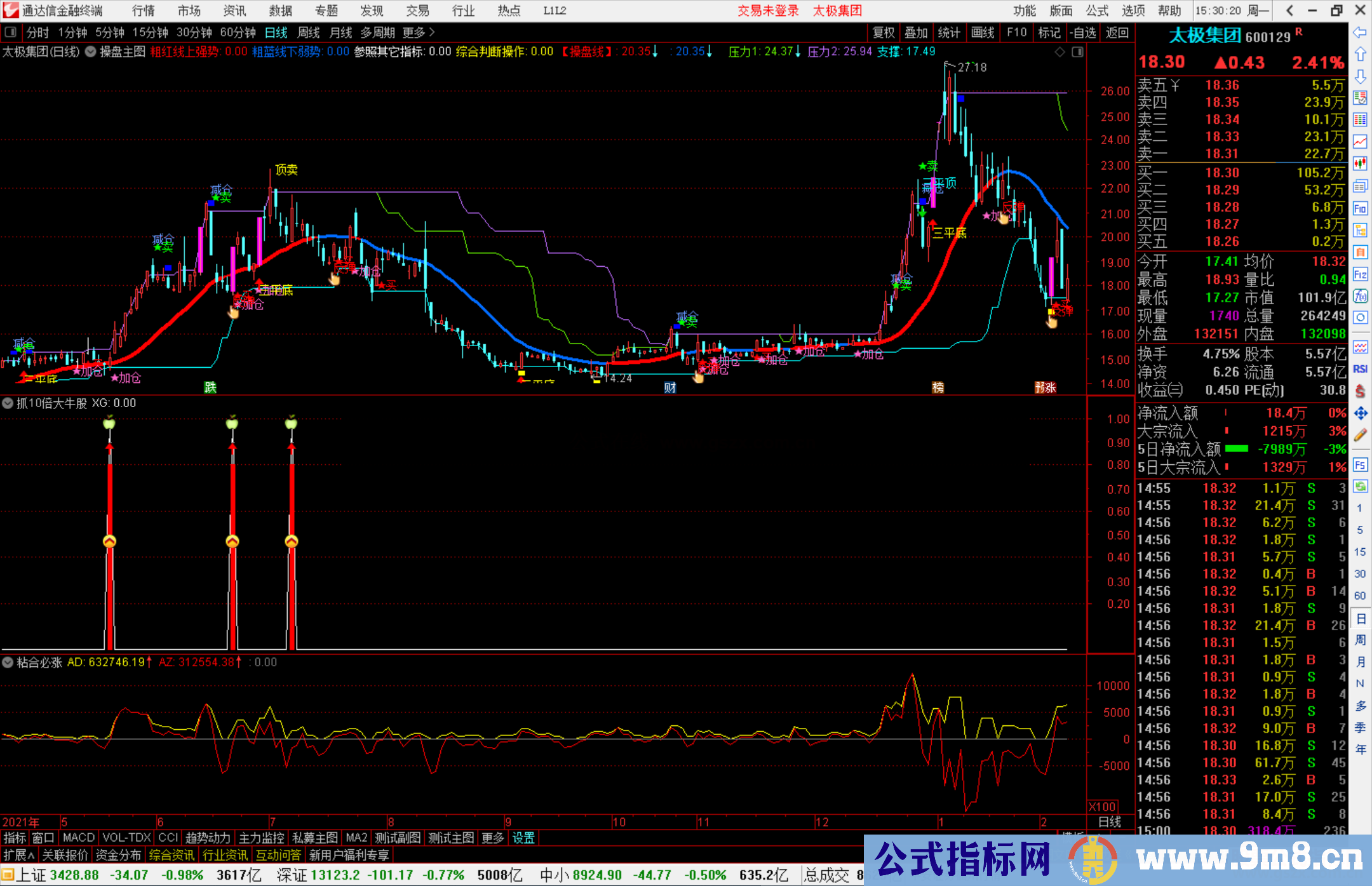Expand the 操盘主图 indicator dropdown arrow
This screenshot has height=886, width=1372.
(x=91, y=52)
